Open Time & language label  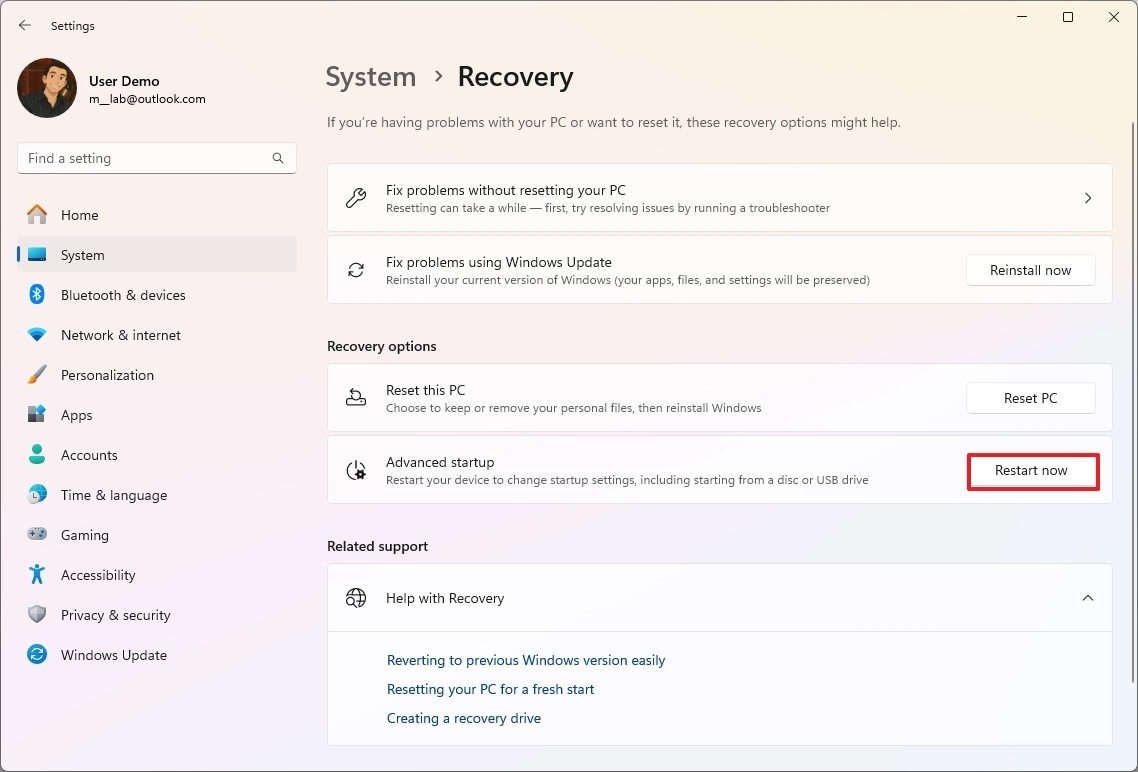(114, 495)
